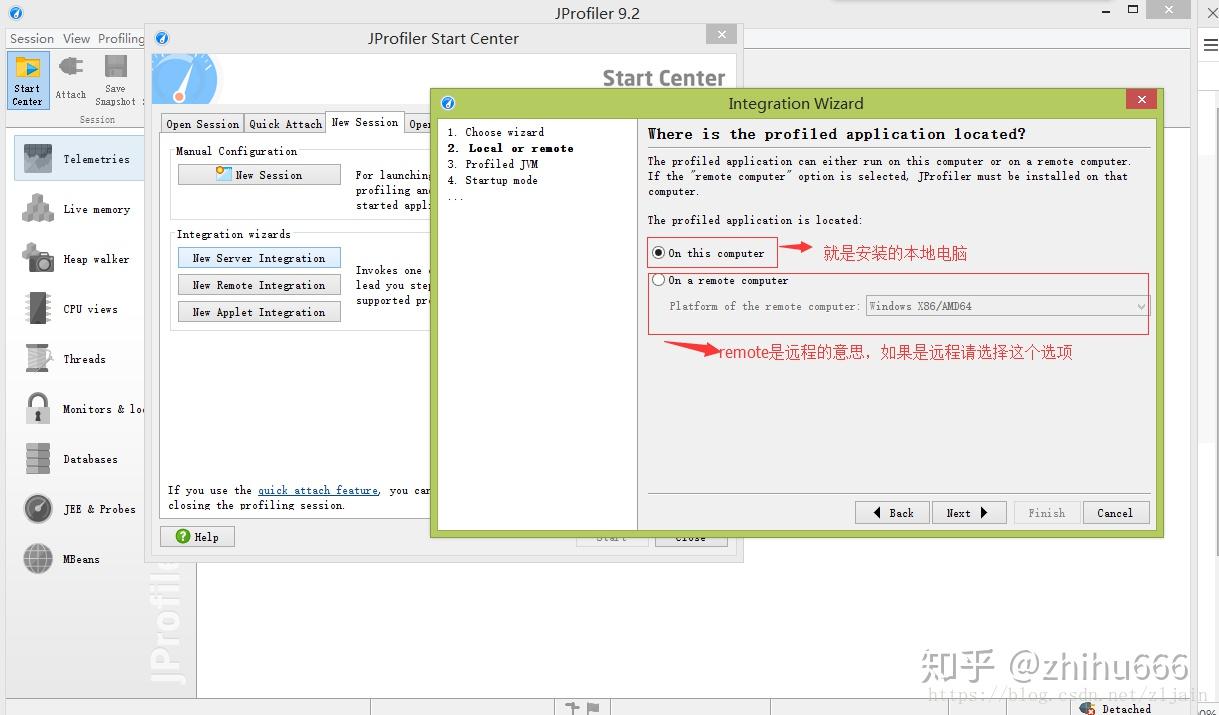
Task: Open the remote computer platform dropdown
Action: [x=1139, y=306]
